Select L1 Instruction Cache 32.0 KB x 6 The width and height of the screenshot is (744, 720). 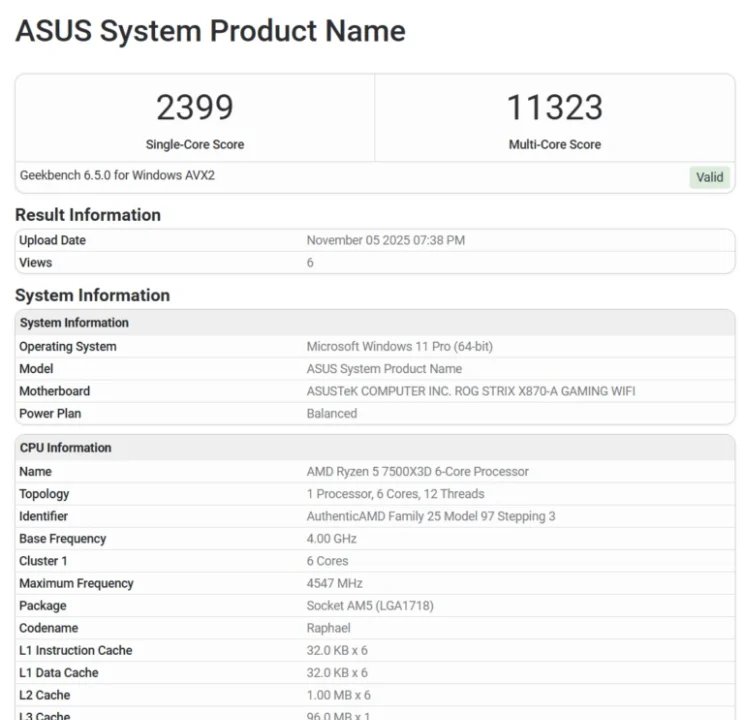pyautogui.click(x=337, y=650)
